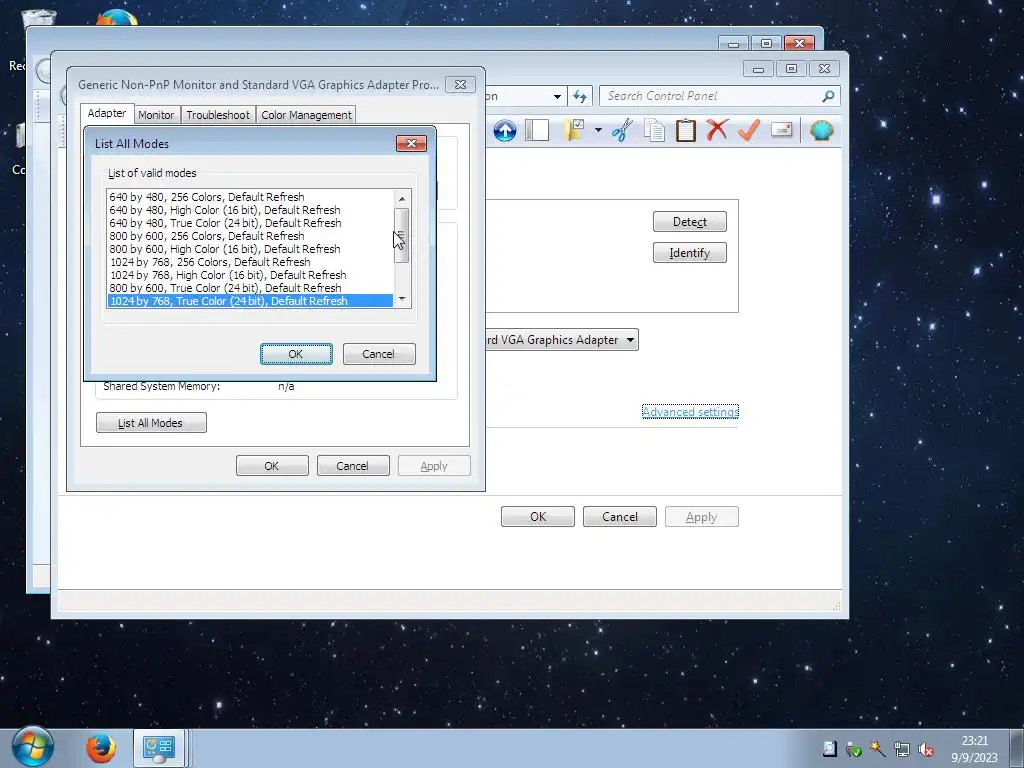Click OK in adapter properties dialog
The height and width of the screenshot is (768, 1024).
click(x=272, y=466)
